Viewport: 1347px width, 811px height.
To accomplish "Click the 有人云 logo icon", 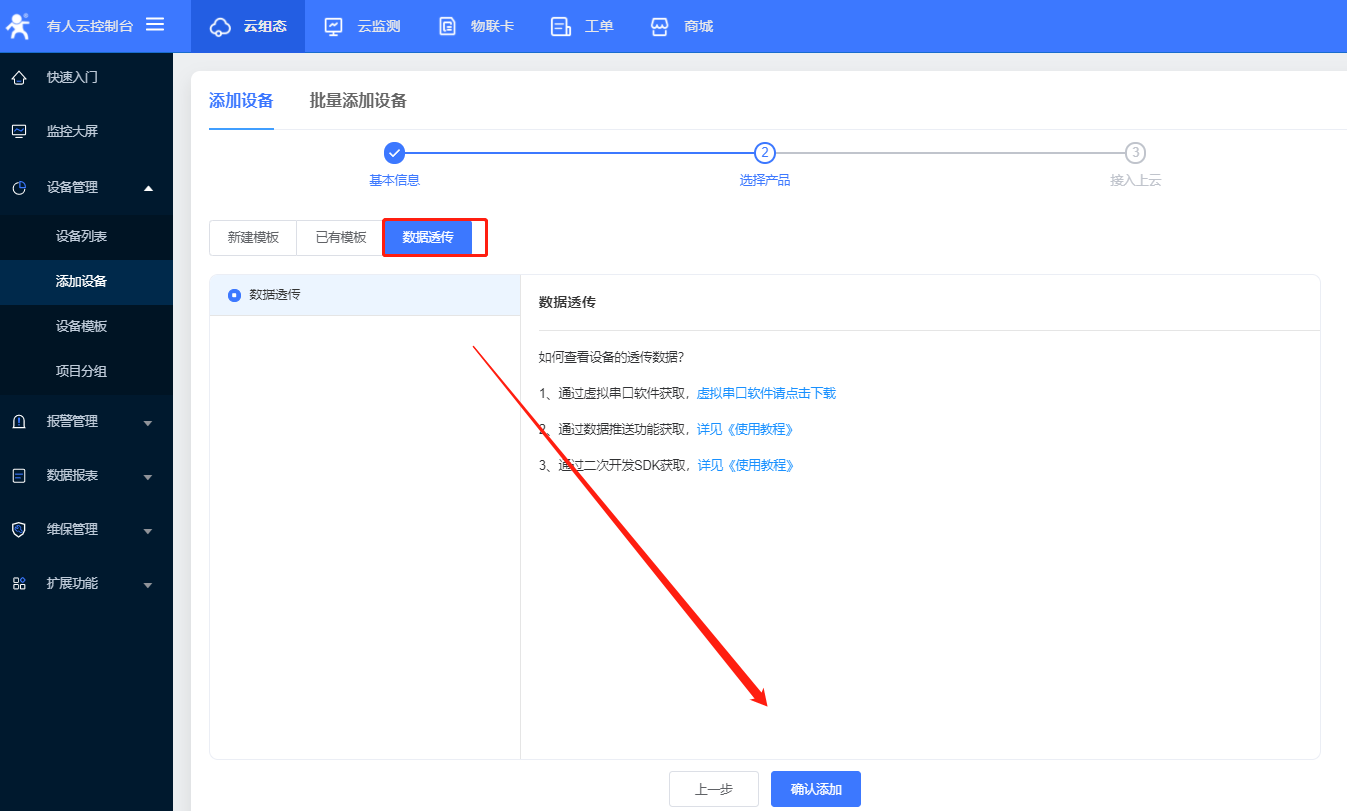I will coord(19,26).
